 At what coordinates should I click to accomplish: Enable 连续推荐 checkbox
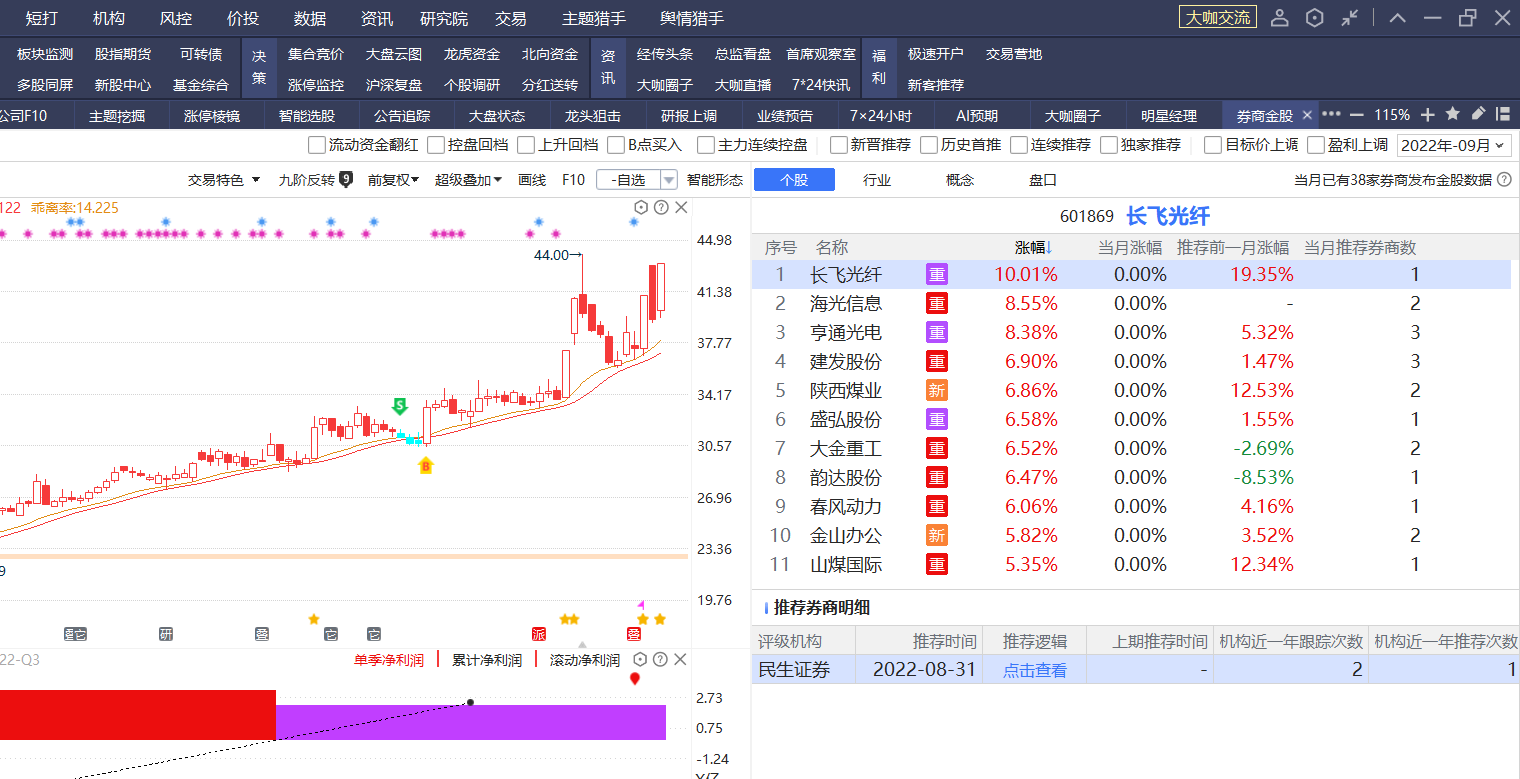tap(1019, 145)
